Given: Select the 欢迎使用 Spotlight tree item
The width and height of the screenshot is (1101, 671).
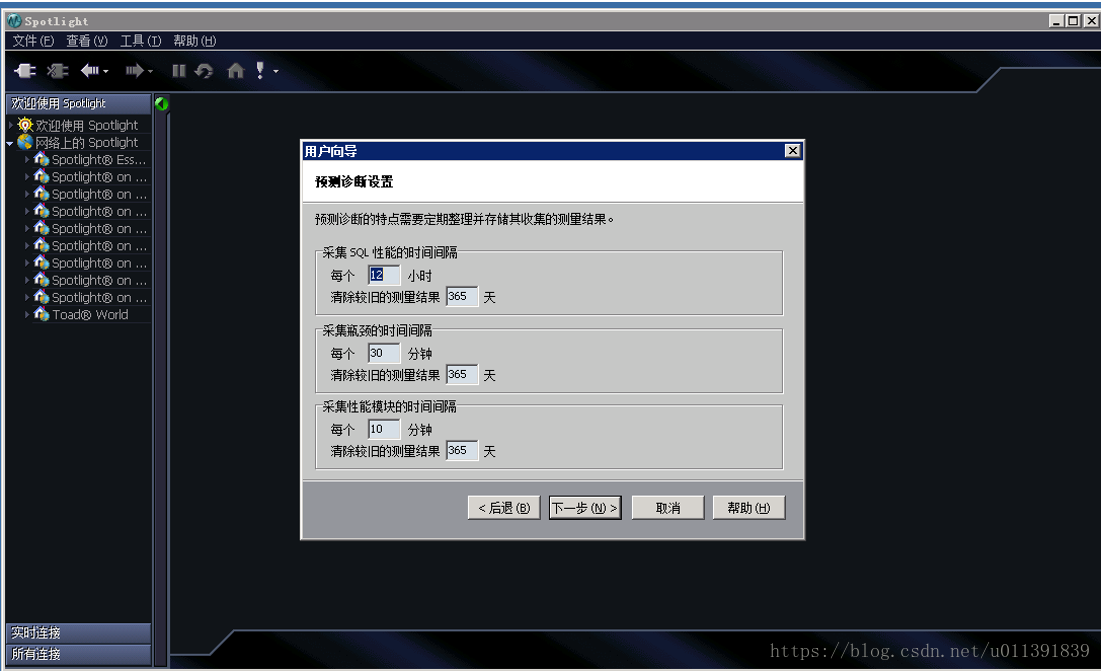Looking at the screenshot, I should (87, 125).
